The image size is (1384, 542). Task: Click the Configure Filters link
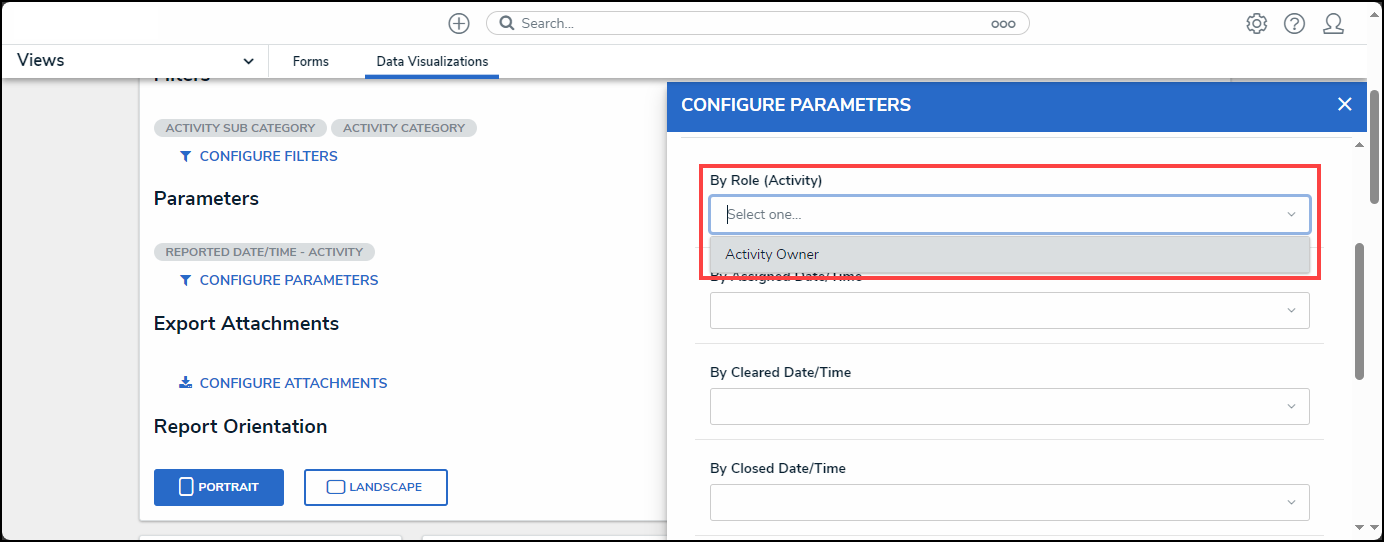pyautogui.click(x=268, y=156)
